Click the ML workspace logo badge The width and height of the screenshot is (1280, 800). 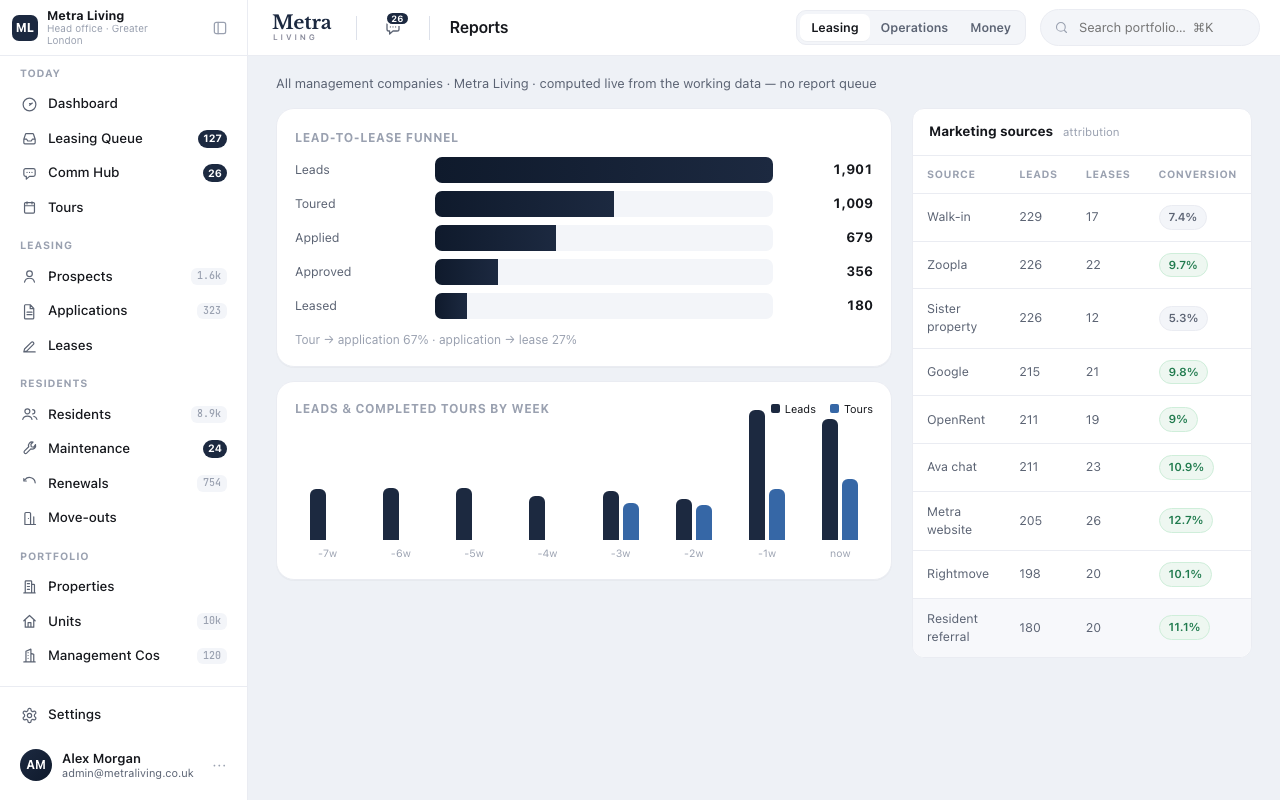25,28
